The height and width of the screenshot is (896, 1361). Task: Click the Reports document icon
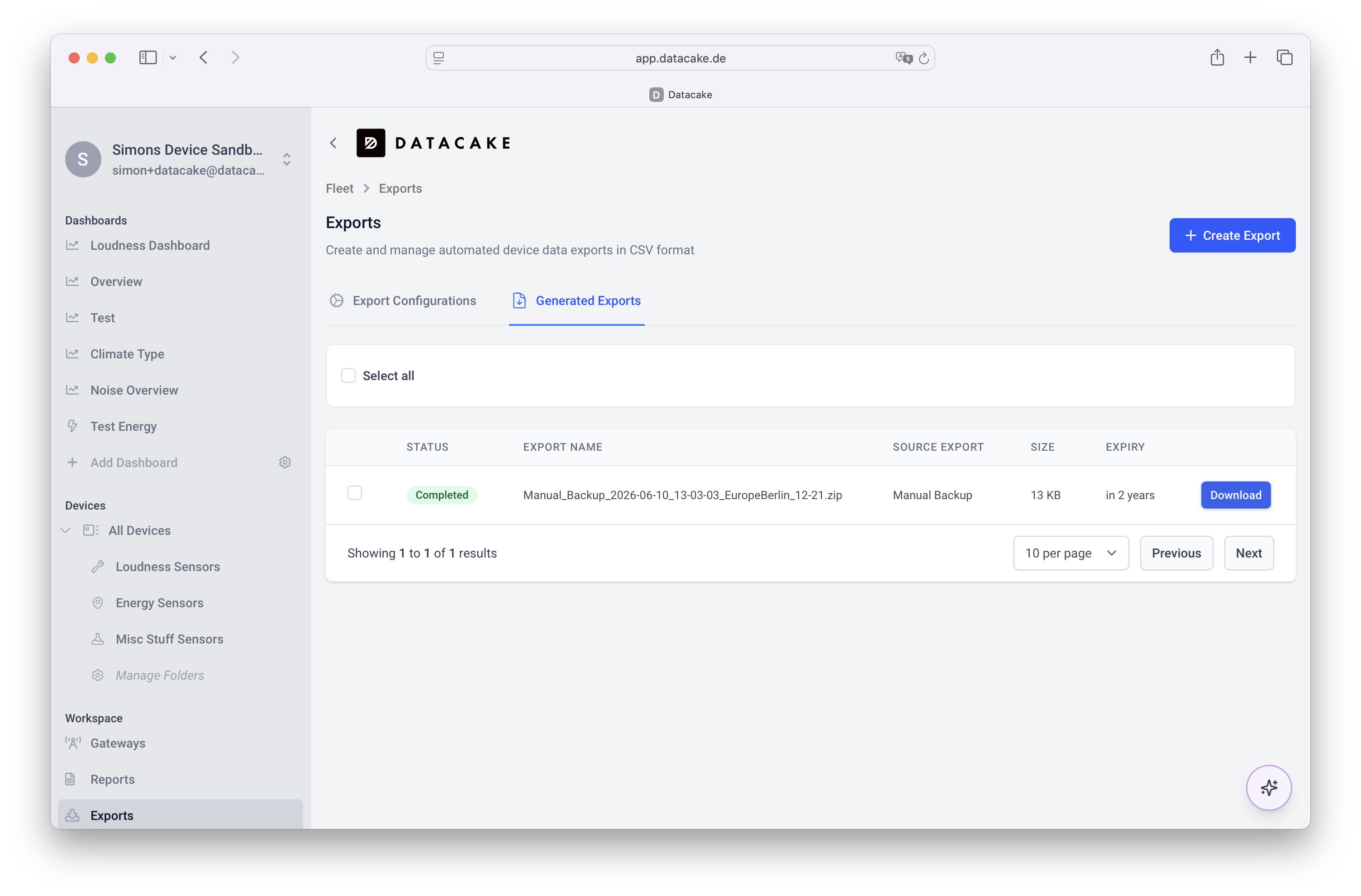70,779
